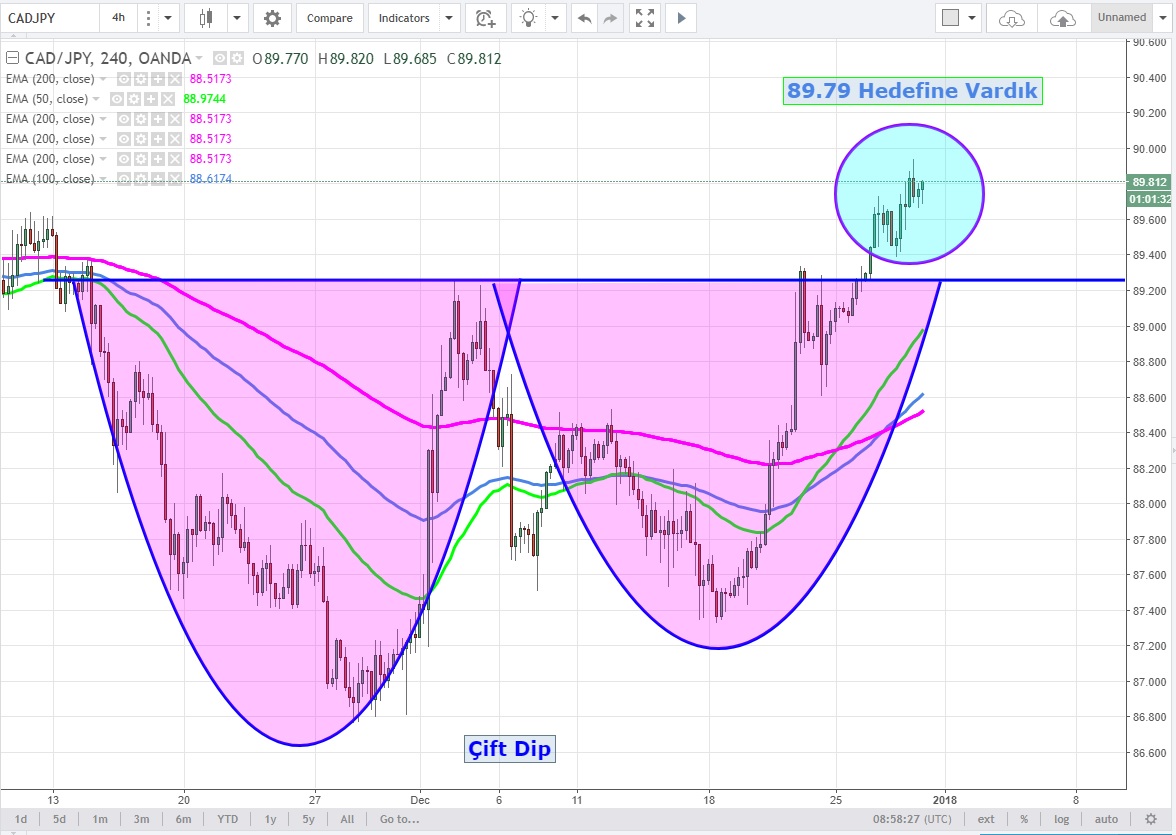Enter fullscreen mode

(x=645, y=18)
